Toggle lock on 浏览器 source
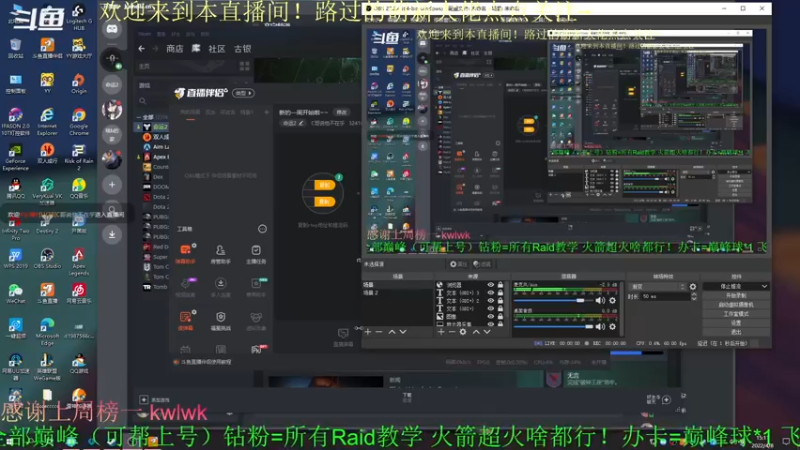The height and width of the screenshot is (450, 800). click(501, 285)
